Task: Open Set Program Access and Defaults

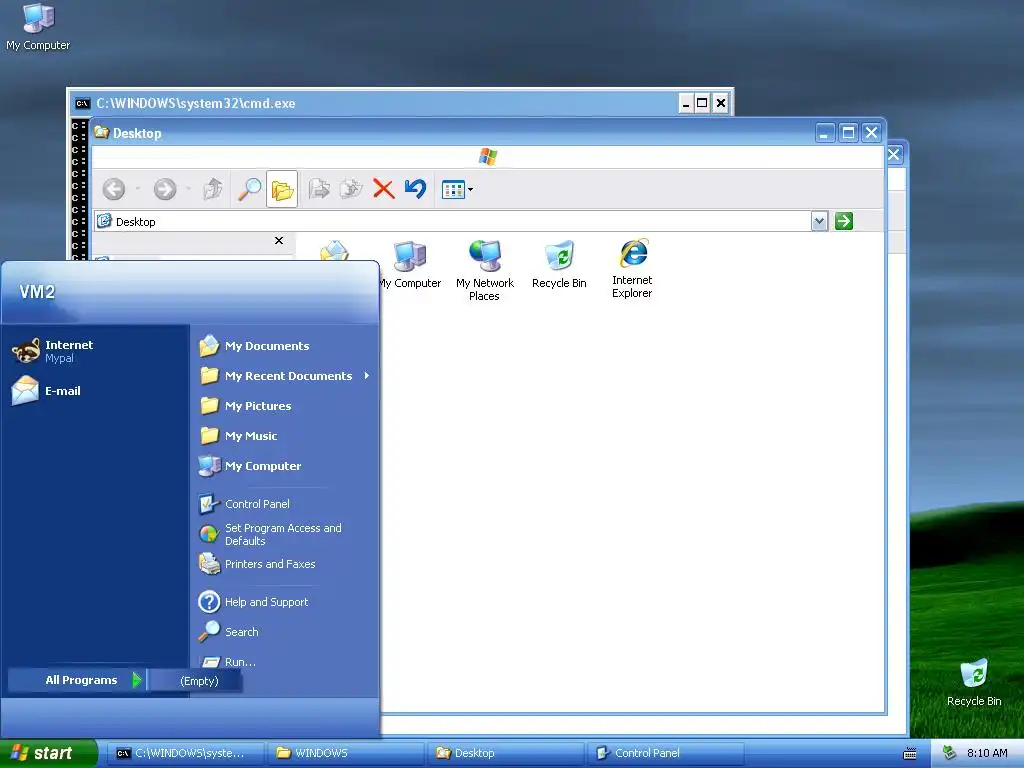Action: [x=285, y=534]
